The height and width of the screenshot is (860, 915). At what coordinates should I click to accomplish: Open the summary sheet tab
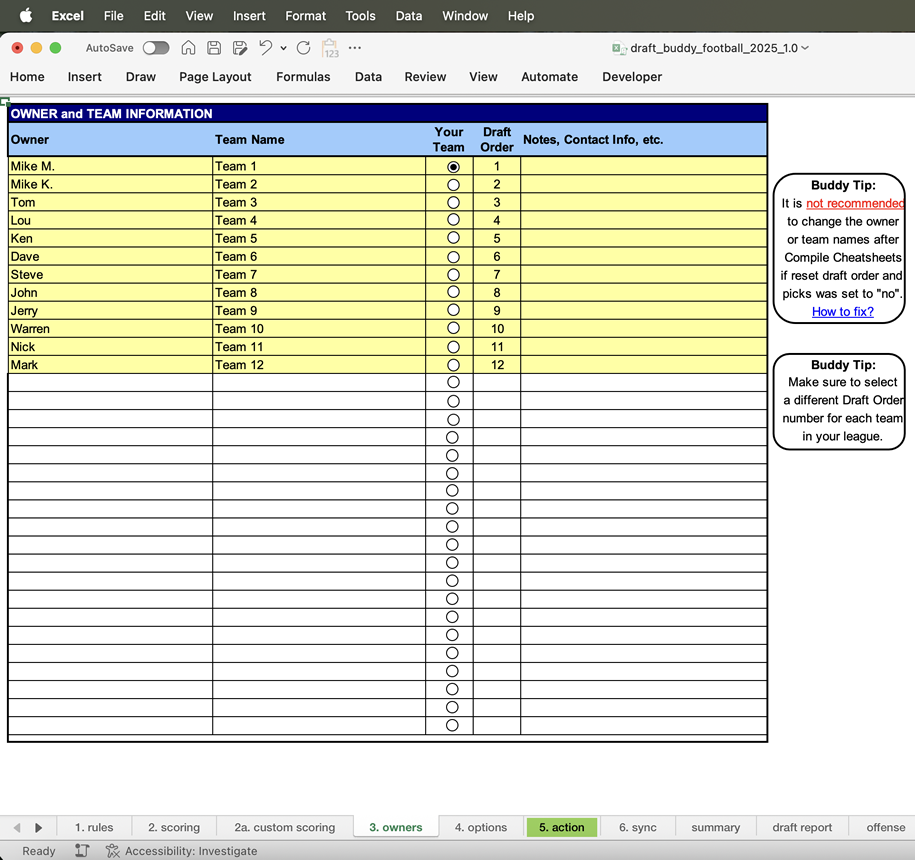715,827
